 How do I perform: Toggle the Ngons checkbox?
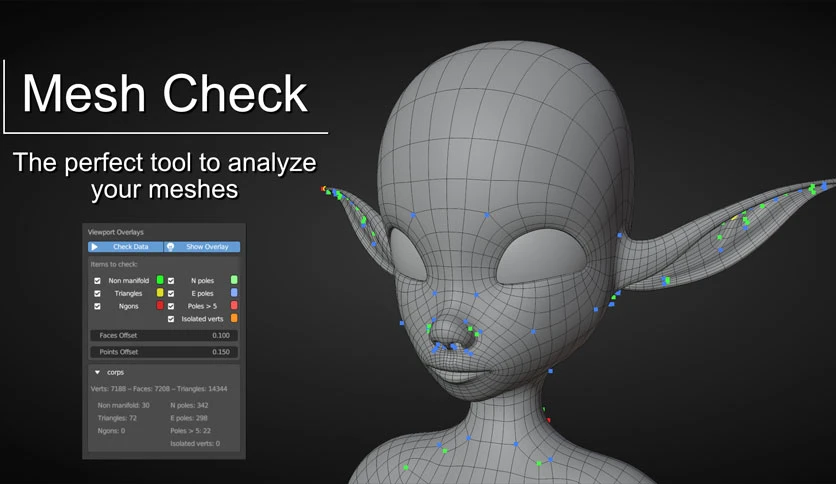click(97, 306)
